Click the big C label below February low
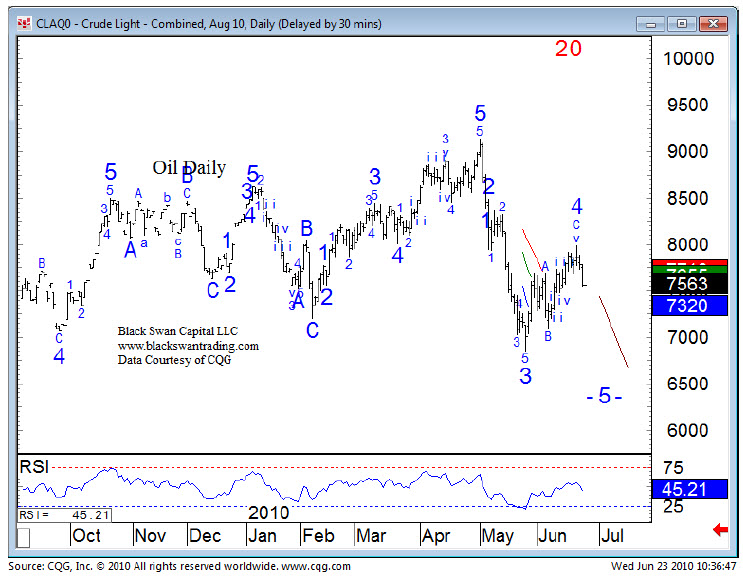Viewport: 743px width, 583px height. [312, 330]
